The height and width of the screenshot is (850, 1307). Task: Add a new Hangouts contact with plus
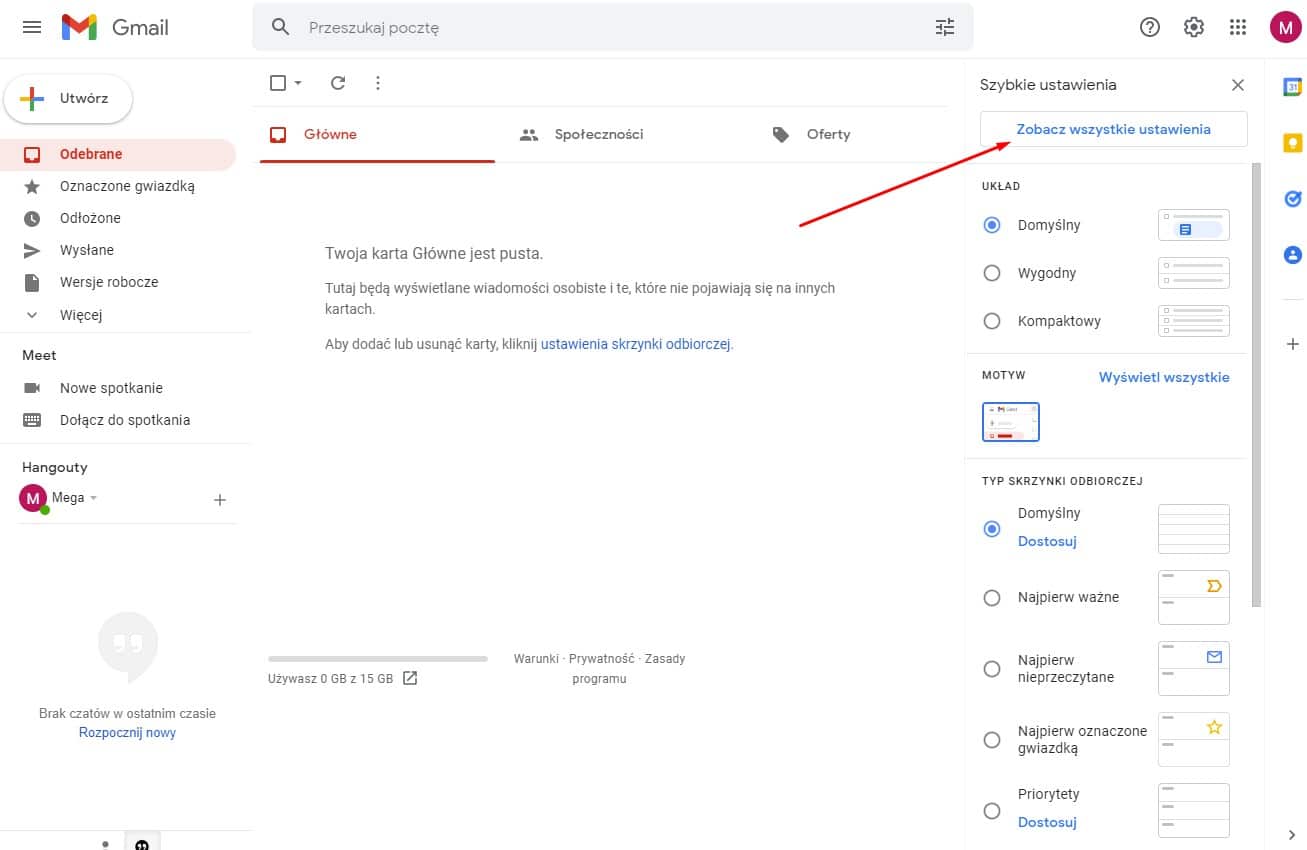click(220, 500)
